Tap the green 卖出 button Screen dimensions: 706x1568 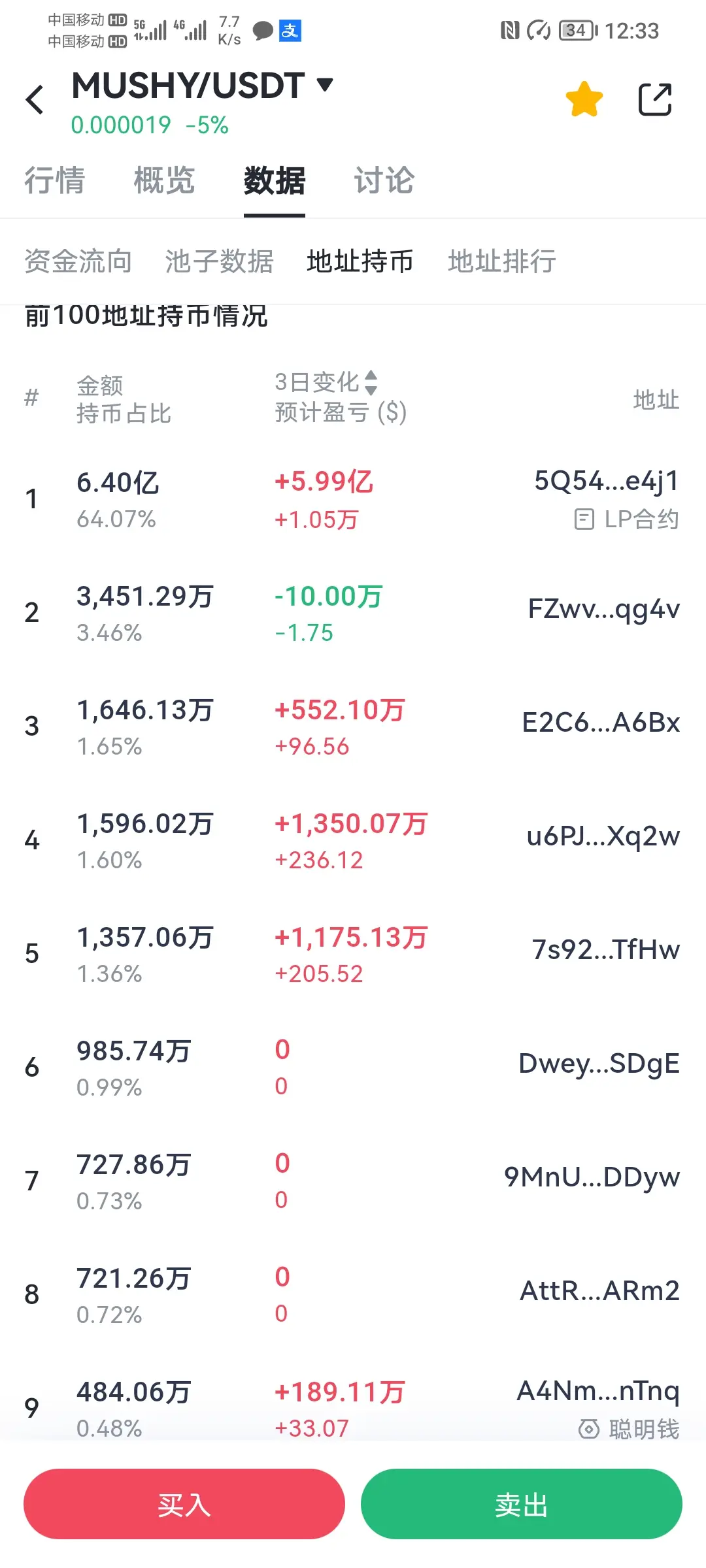click(x=522, y=1504)
